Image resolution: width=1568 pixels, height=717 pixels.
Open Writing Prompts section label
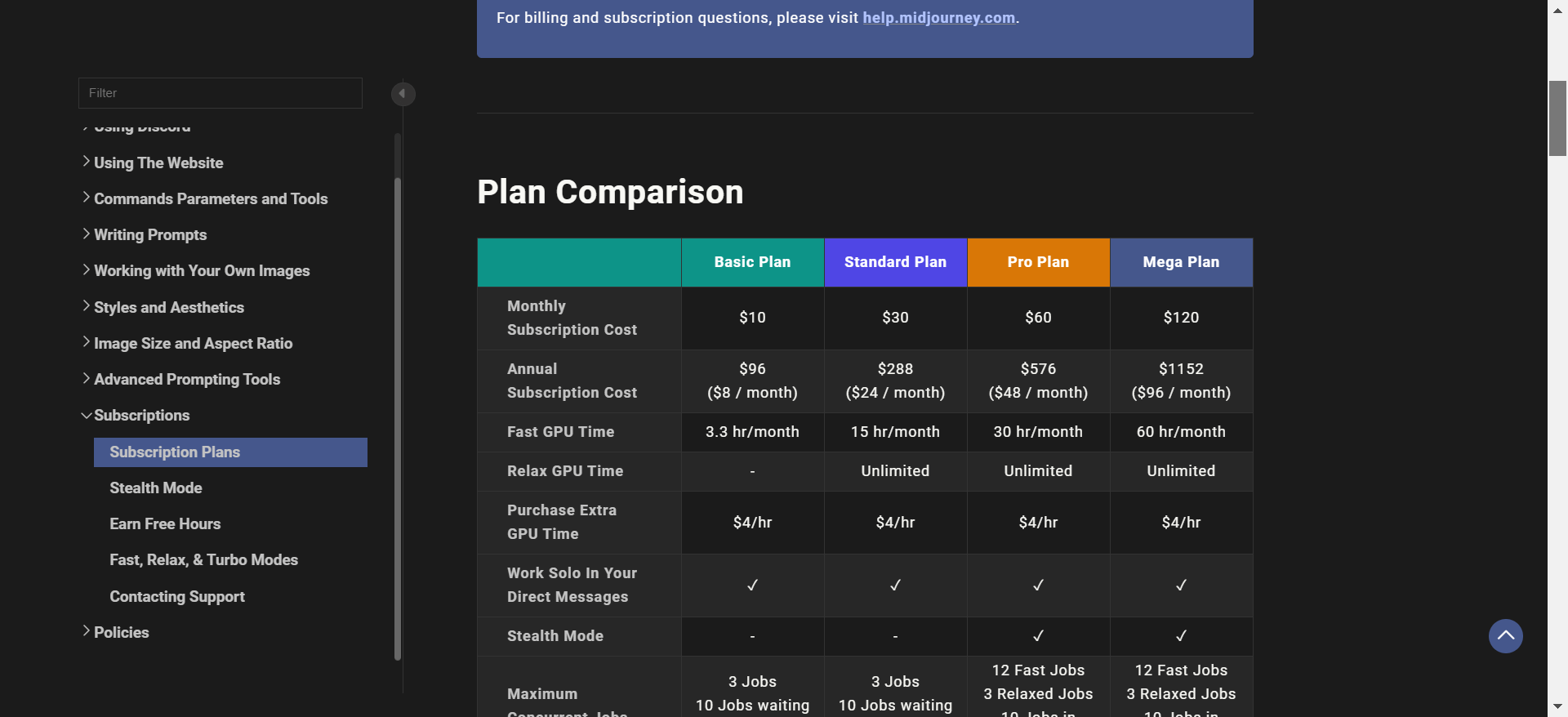150,235
